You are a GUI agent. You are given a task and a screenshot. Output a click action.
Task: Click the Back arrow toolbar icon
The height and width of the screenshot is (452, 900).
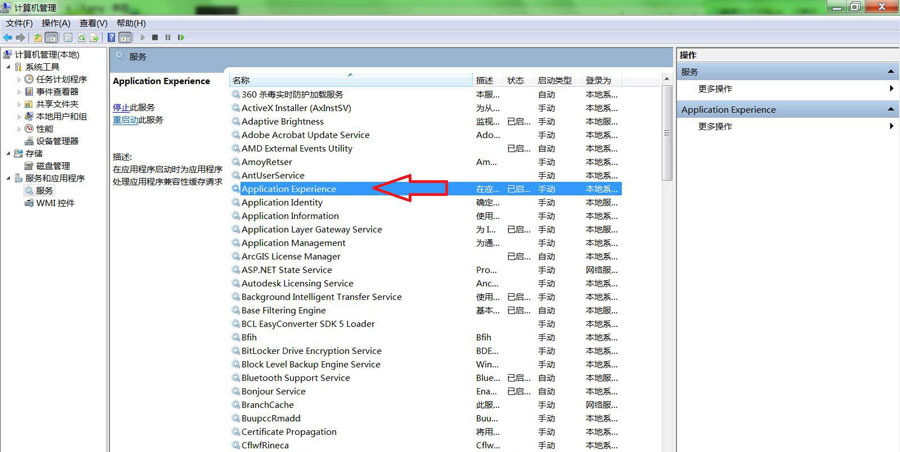[x=7, y=37]
